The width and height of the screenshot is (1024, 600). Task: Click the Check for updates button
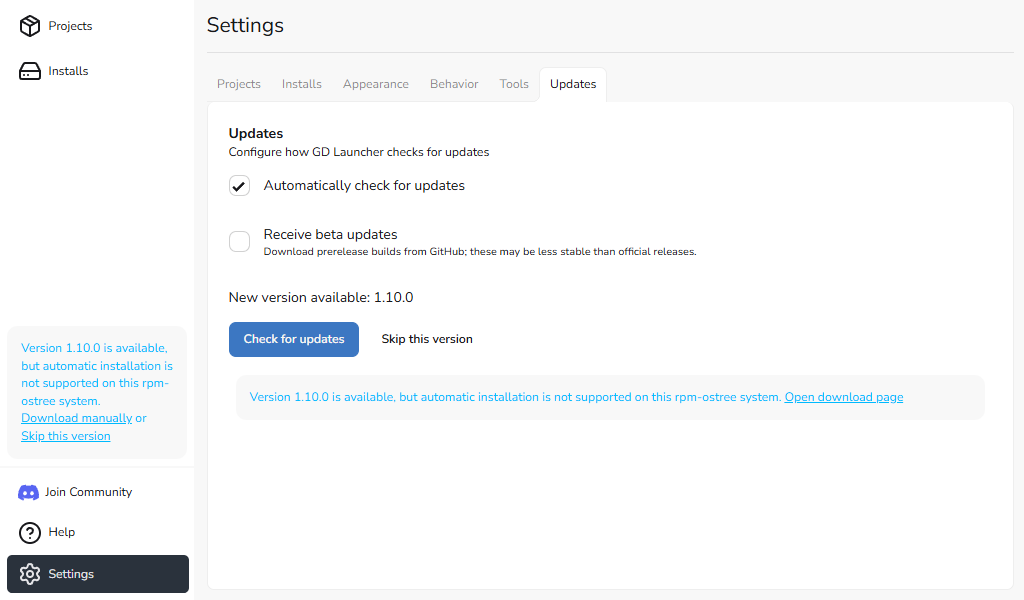coord(294,339)
